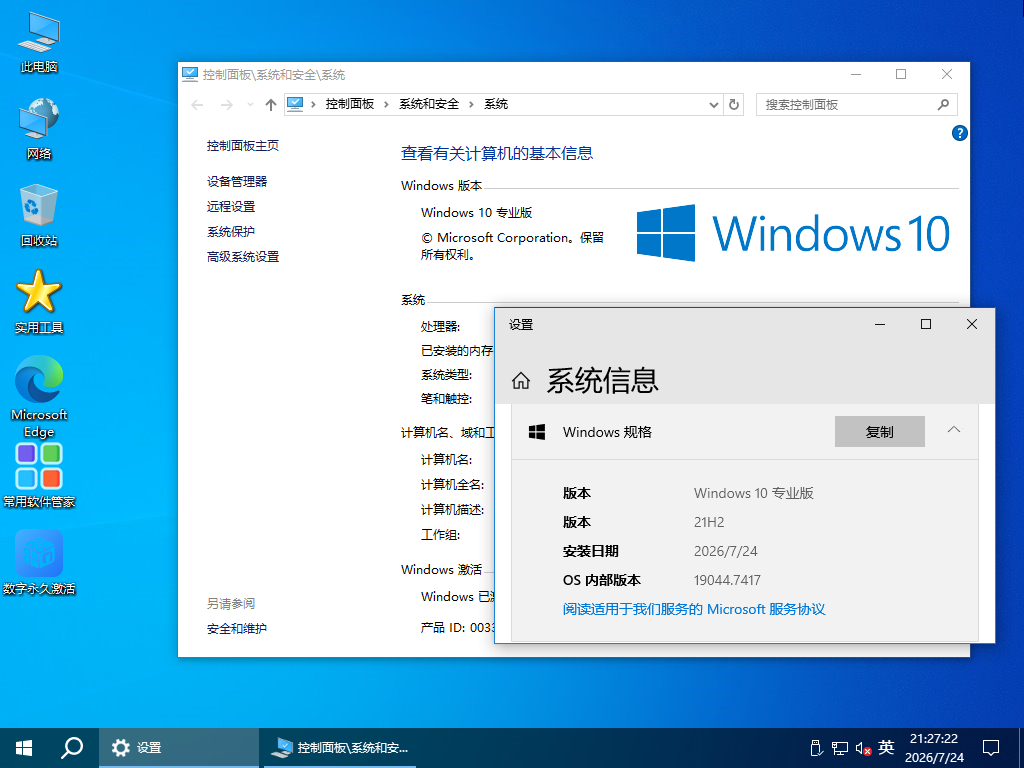Click the search magnifier in control panel search
This screenshot has width=1024, height=768.
(x=943, y=104)
